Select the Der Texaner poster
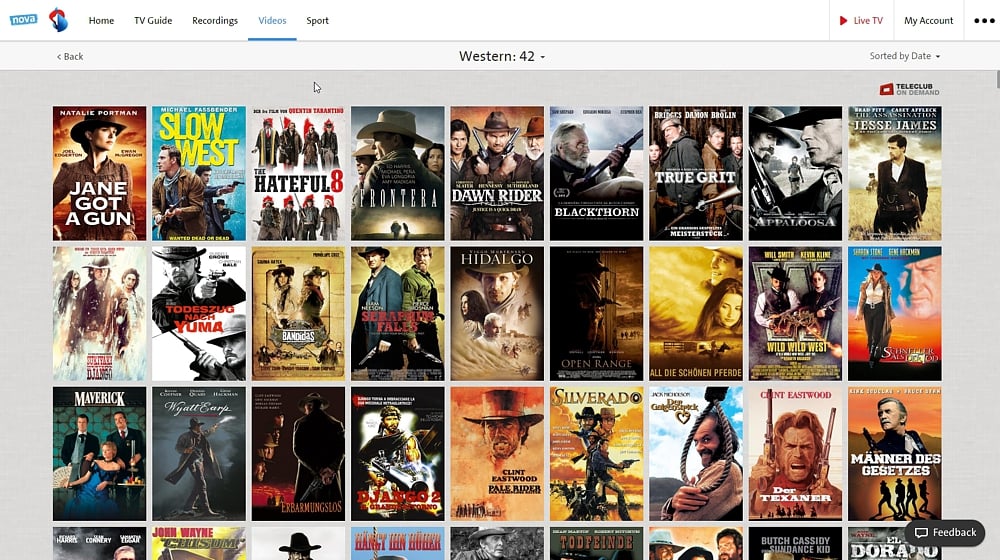This screenshot has height=560, width=1000. point(795,454)
